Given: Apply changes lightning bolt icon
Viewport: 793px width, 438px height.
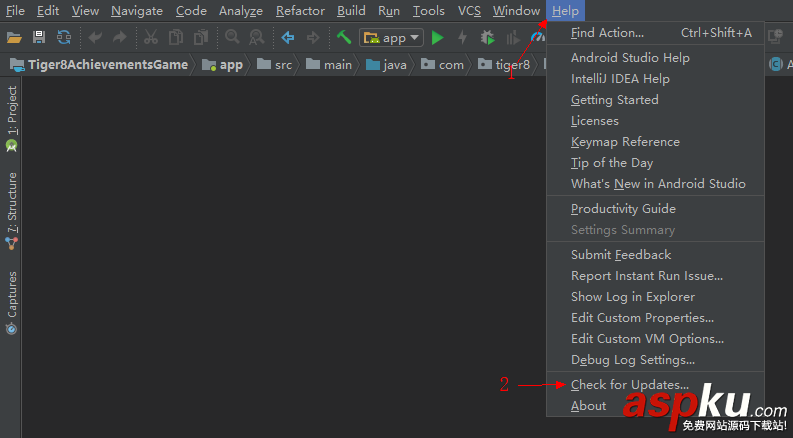Looking at the screenshot, I should click(x=462, y=37).
